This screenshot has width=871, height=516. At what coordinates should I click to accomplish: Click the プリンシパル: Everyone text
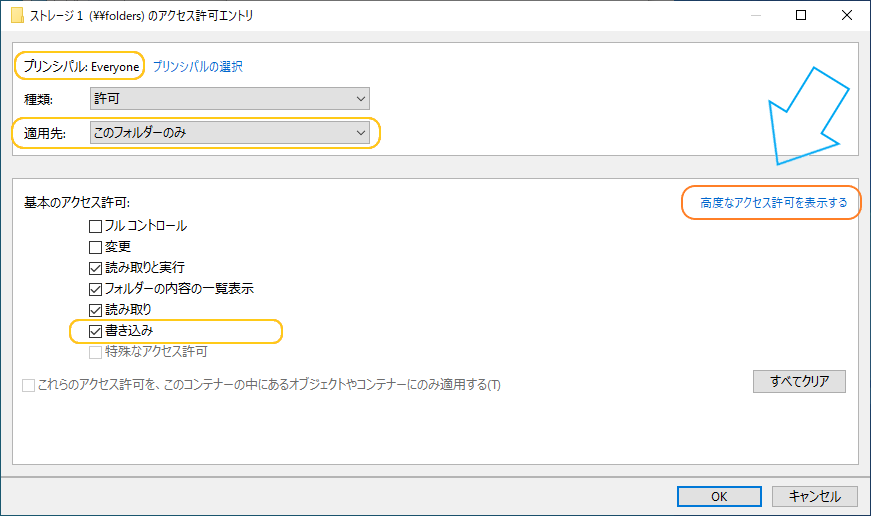coord(81,67)
